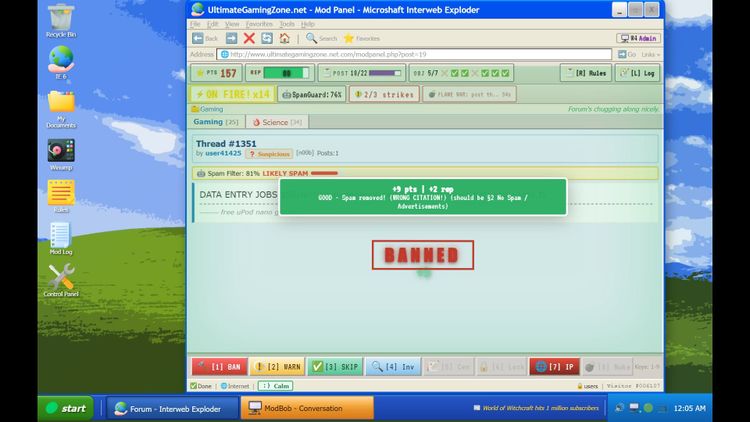Open the Start menu
Viewport: 750px width, 422px height.
click(x=66, y=408)
